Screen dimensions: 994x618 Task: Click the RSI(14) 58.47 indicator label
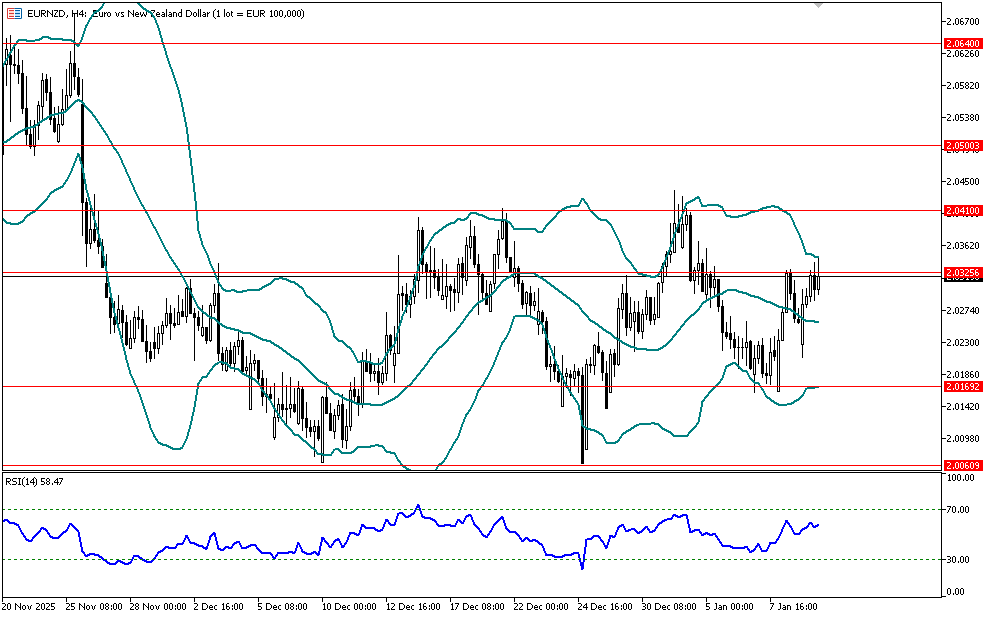pos(33,481)
